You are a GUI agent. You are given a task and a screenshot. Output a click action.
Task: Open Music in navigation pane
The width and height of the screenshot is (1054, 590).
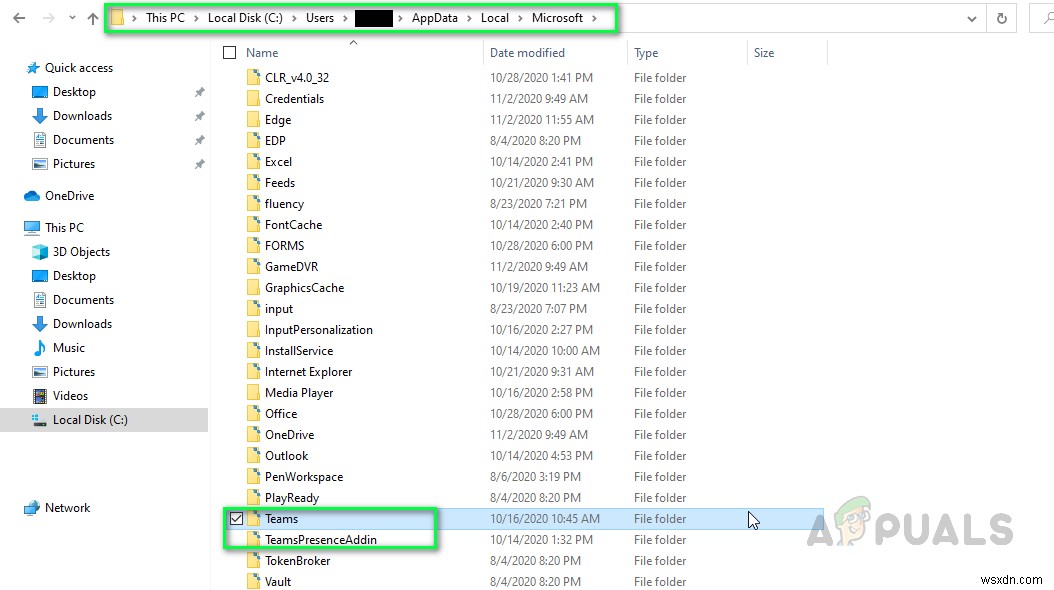69,348
